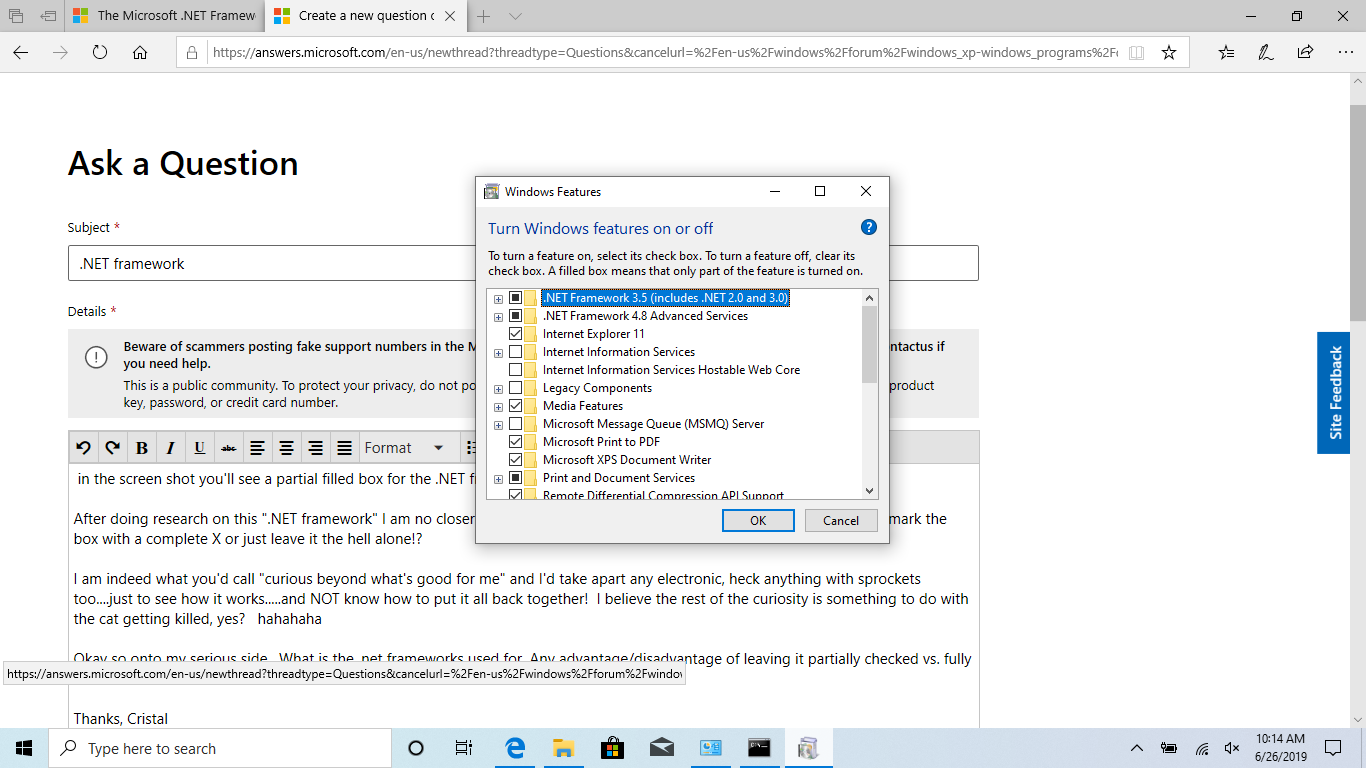Expand Print and Document Services node
This screenshot has height=768, width=1366.
(498, 479)
